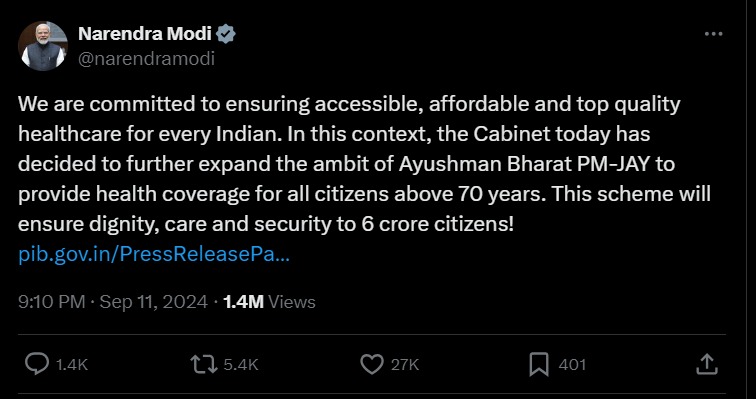The image size is (756, 399).
Task: Click the 1.4K replies count
Action: [72, 365]
